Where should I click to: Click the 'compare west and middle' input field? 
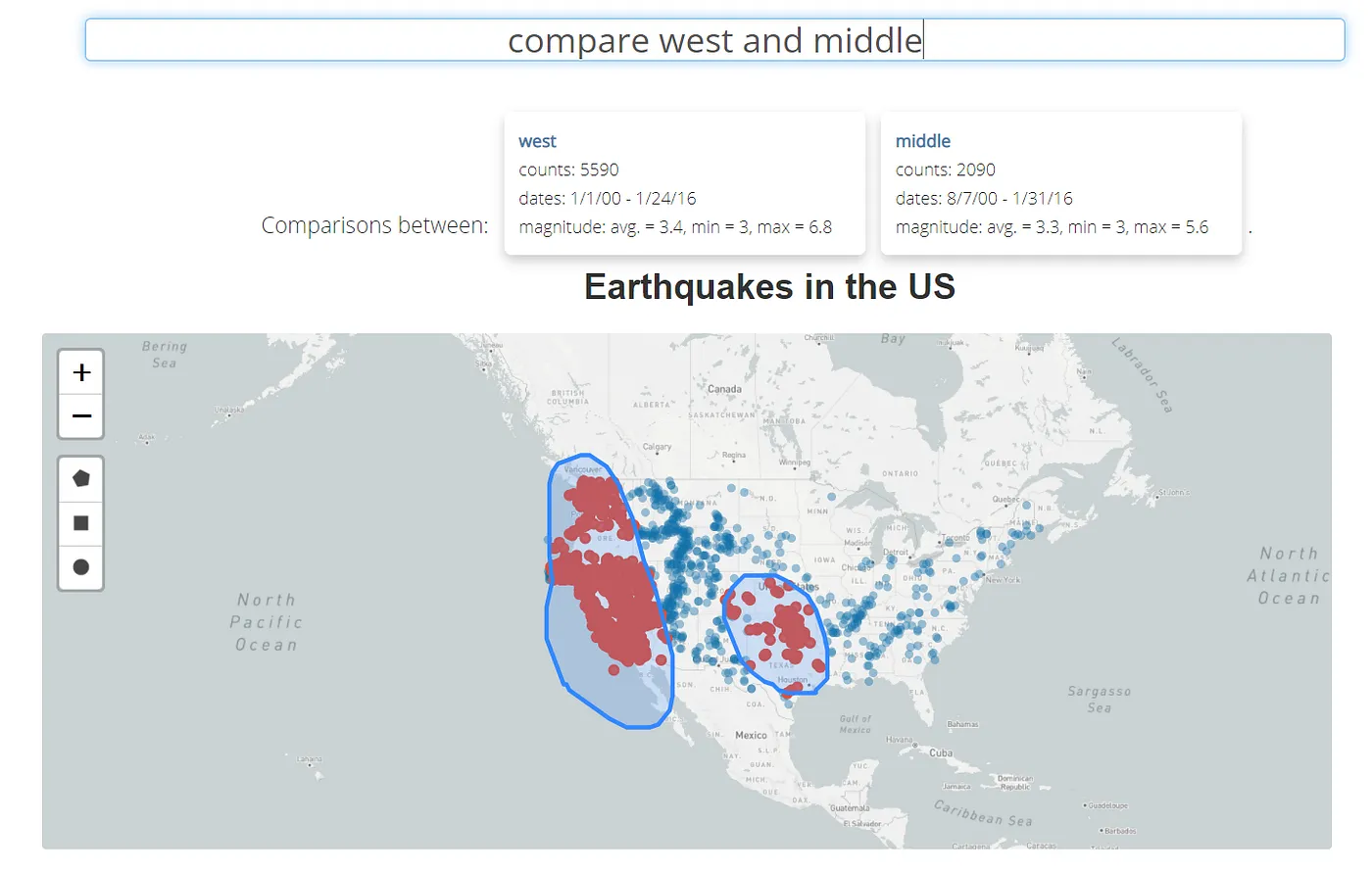coord(714,40)
